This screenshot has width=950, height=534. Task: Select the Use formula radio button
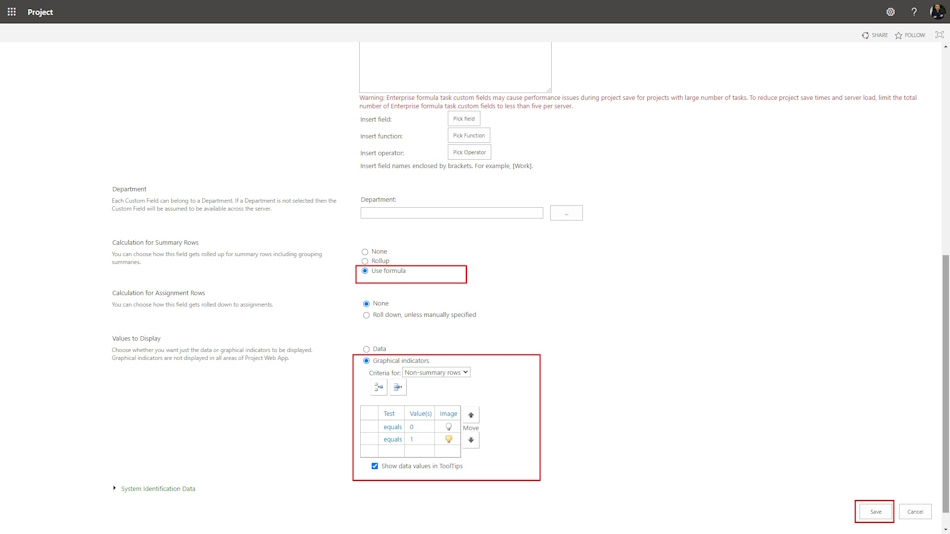[365, 271]
